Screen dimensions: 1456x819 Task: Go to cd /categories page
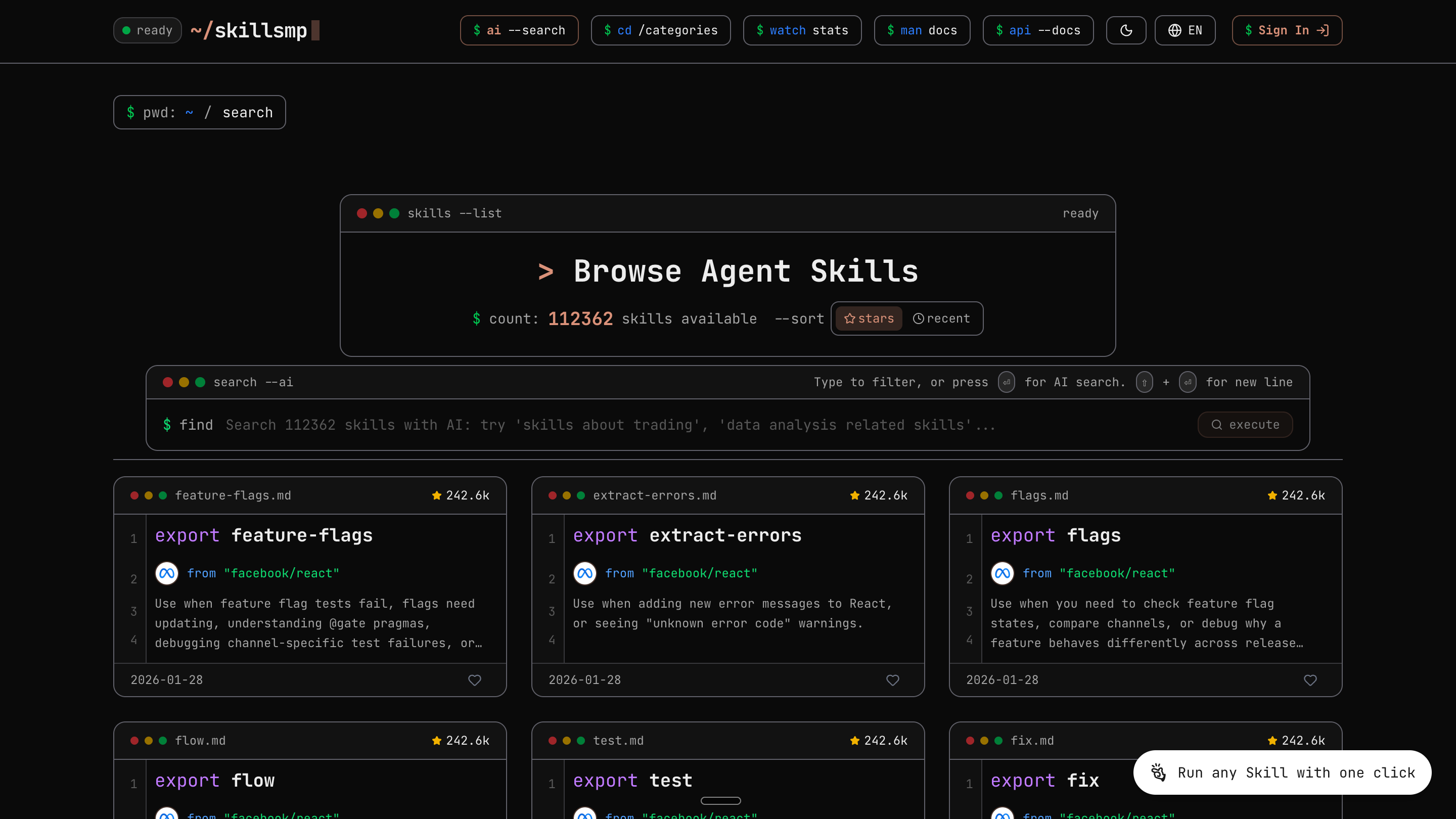click(x=660, y=30)
